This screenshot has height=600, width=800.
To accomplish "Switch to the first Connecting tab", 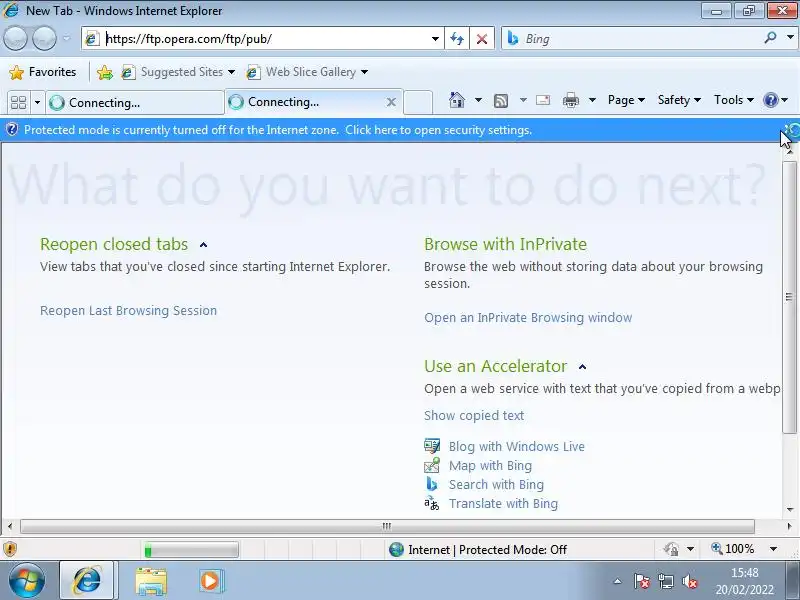I will pyautogui.click(x=135, y=103).
